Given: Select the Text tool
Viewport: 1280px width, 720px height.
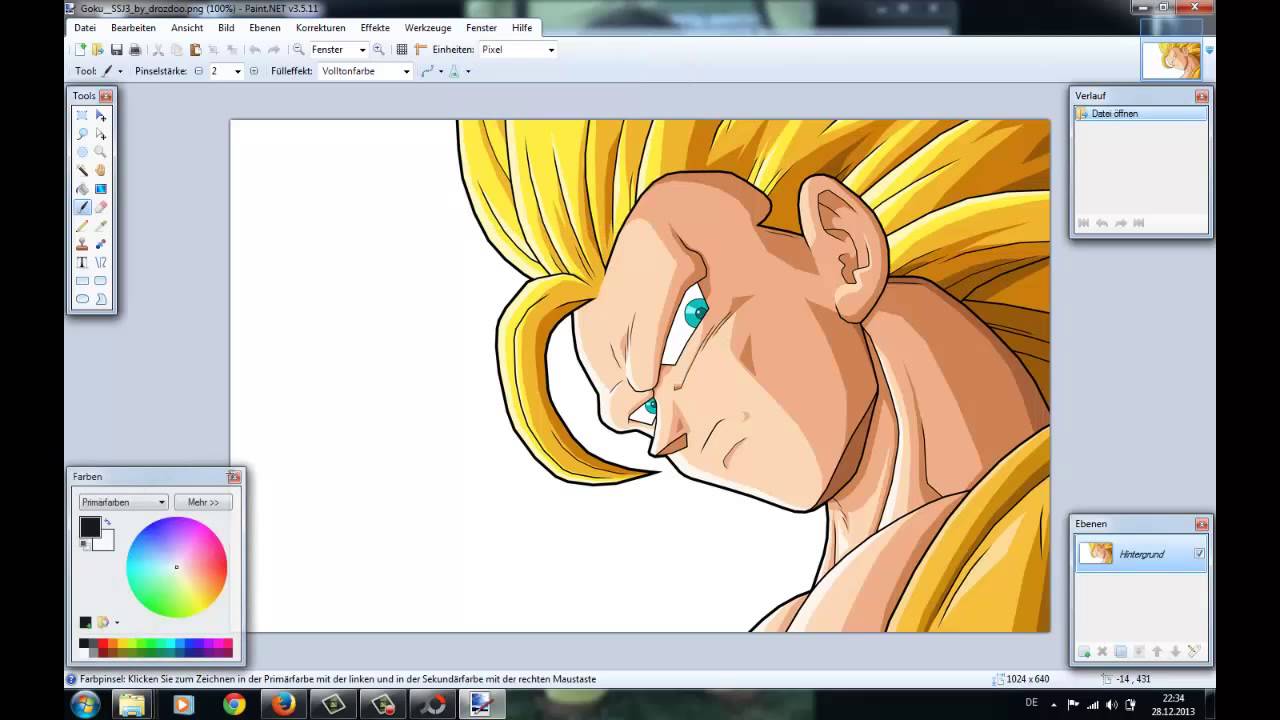Looking at the screenshot, I should point(82,263).
